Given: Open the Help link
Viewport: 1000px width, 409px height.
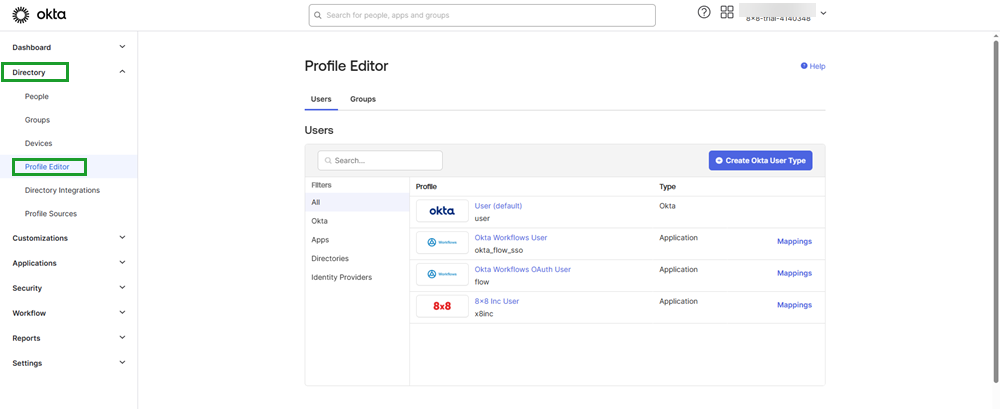Looking at the screenshot, I should pyautogui.click(x=813, y=66).
